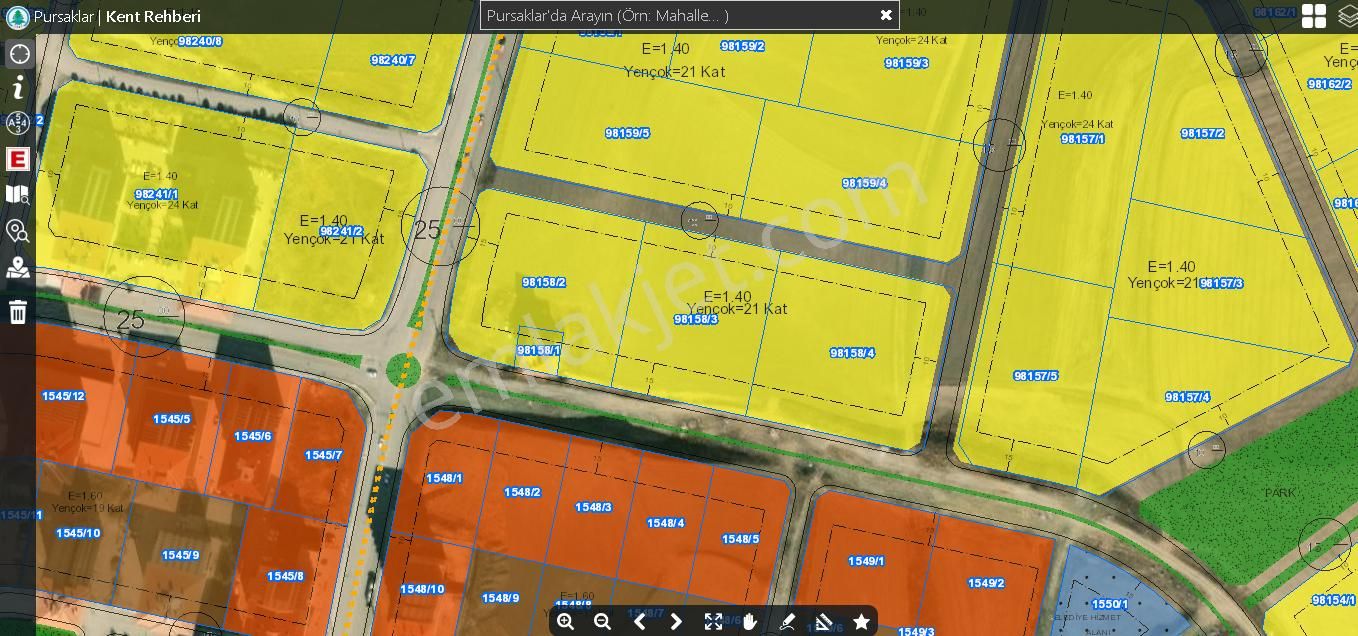
Task: Go to previous map view arrow
Action: click(x=640, y=622)
